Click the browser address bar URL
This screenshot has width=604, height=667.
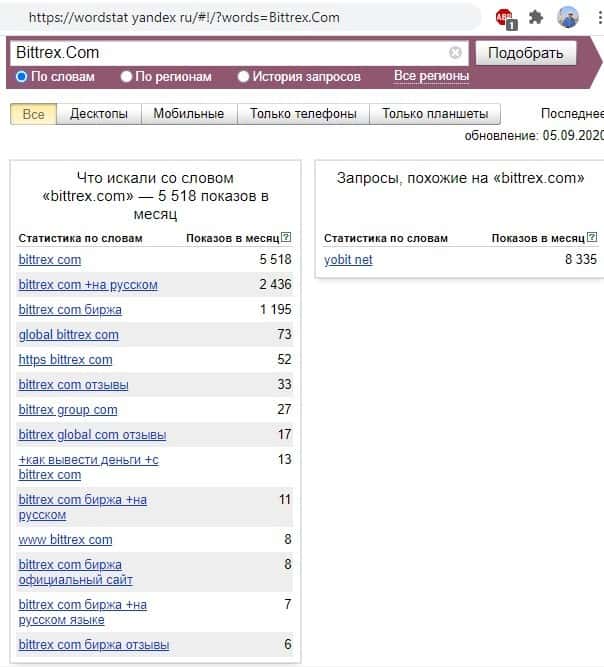184,17
